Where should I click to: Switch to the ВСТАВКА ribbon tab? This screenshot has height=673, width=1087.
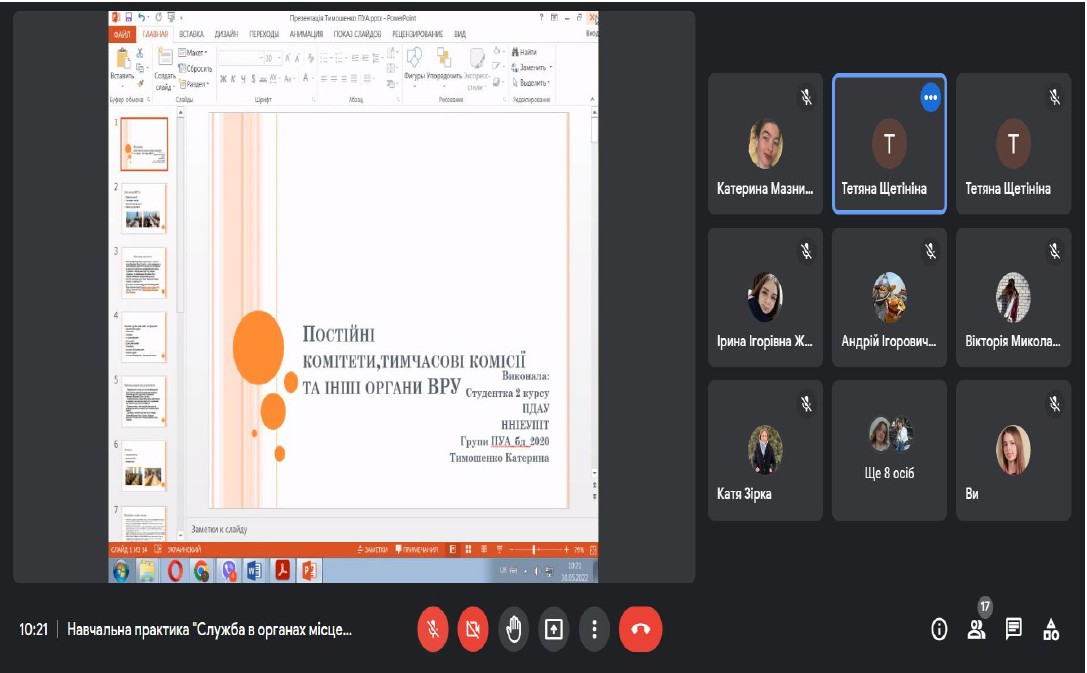pyautogui.click(x=191, y=33)
